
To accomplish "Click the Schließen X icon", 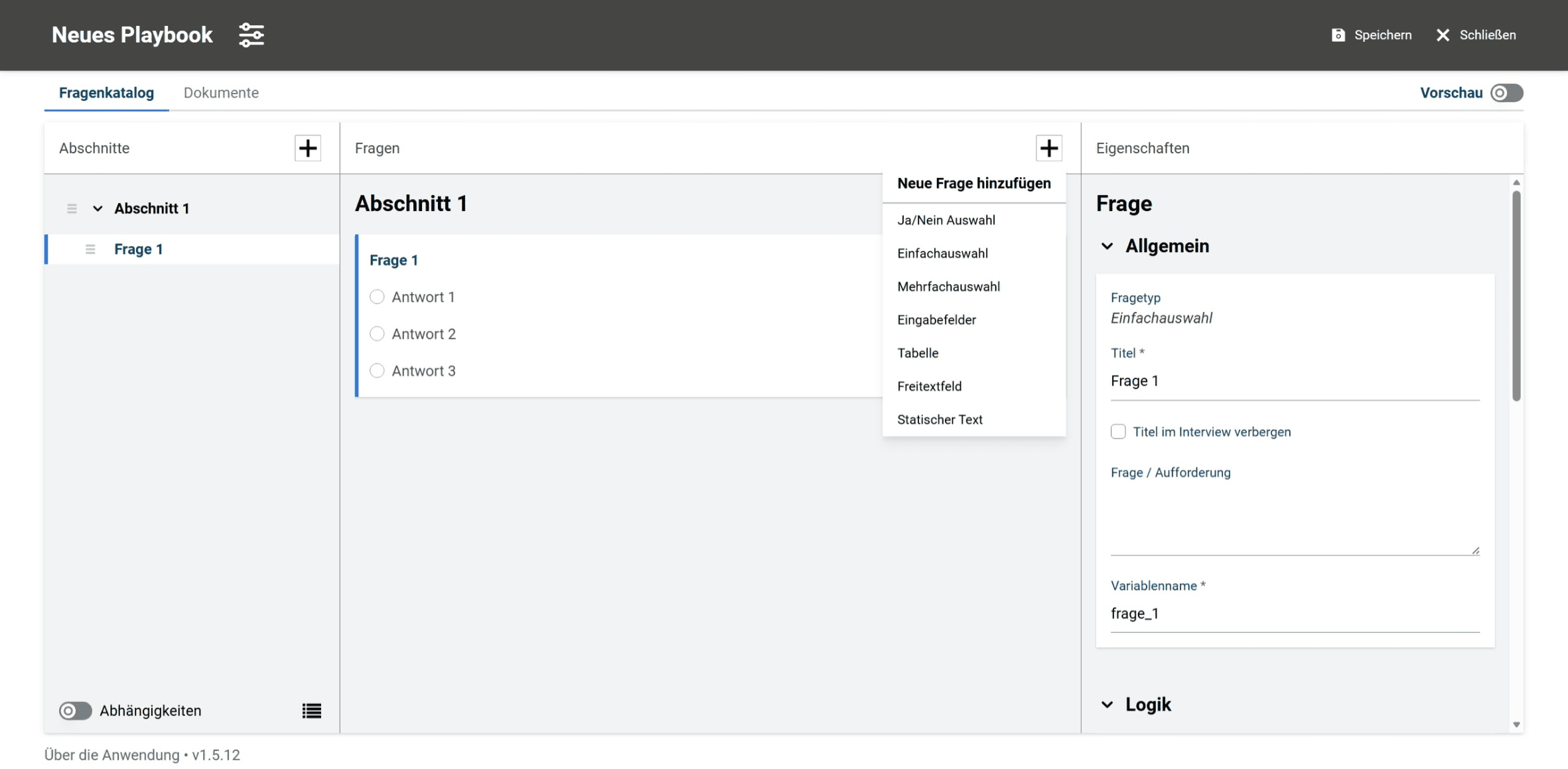I will 1443,35.
